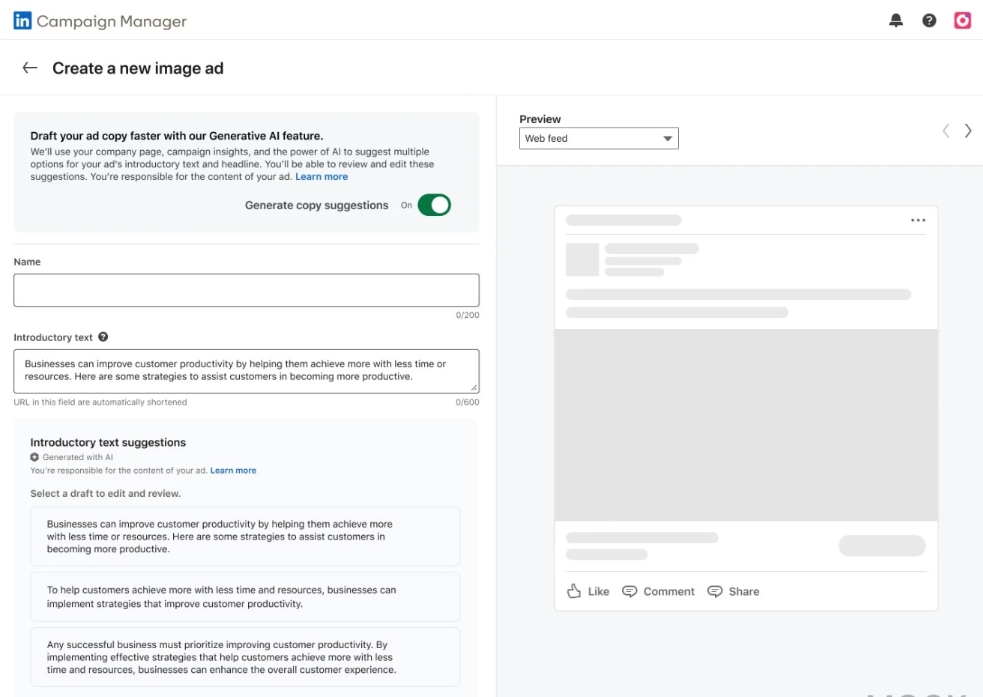Click the 0/200 Name character counter
This screenshot has height=697, width=983.
point(468,315)
